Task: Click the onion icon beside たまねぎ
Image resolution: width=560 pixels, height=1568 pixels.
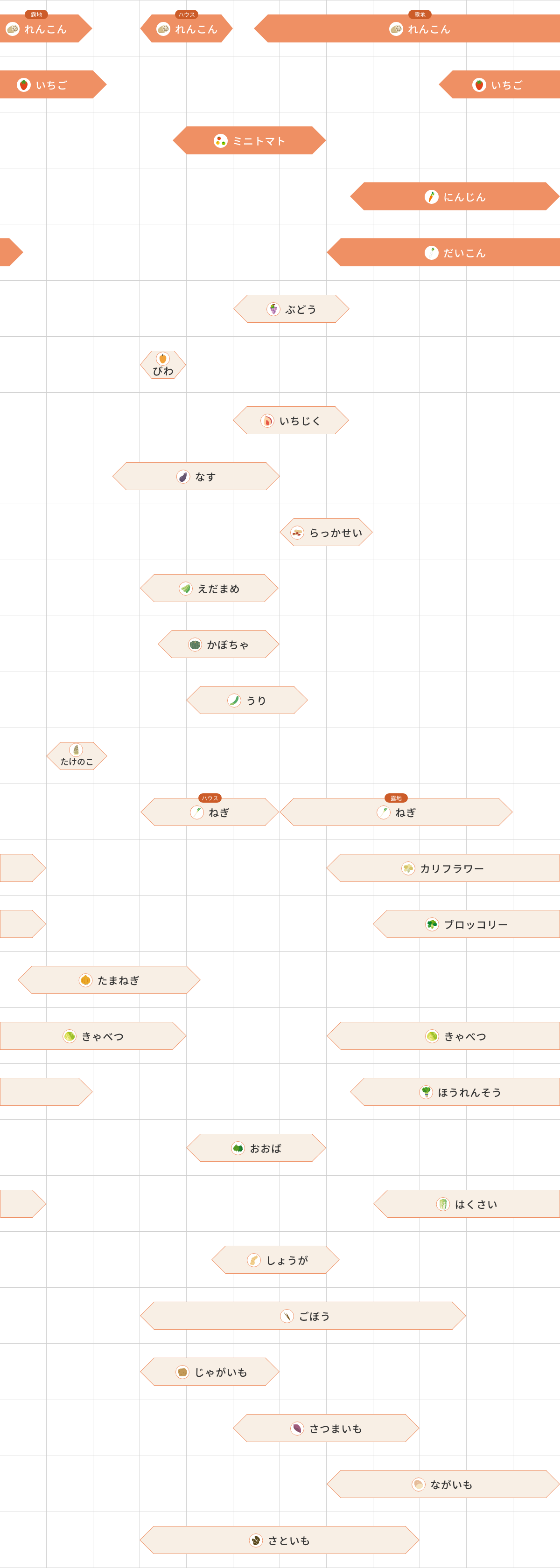Action: point(86,980)
